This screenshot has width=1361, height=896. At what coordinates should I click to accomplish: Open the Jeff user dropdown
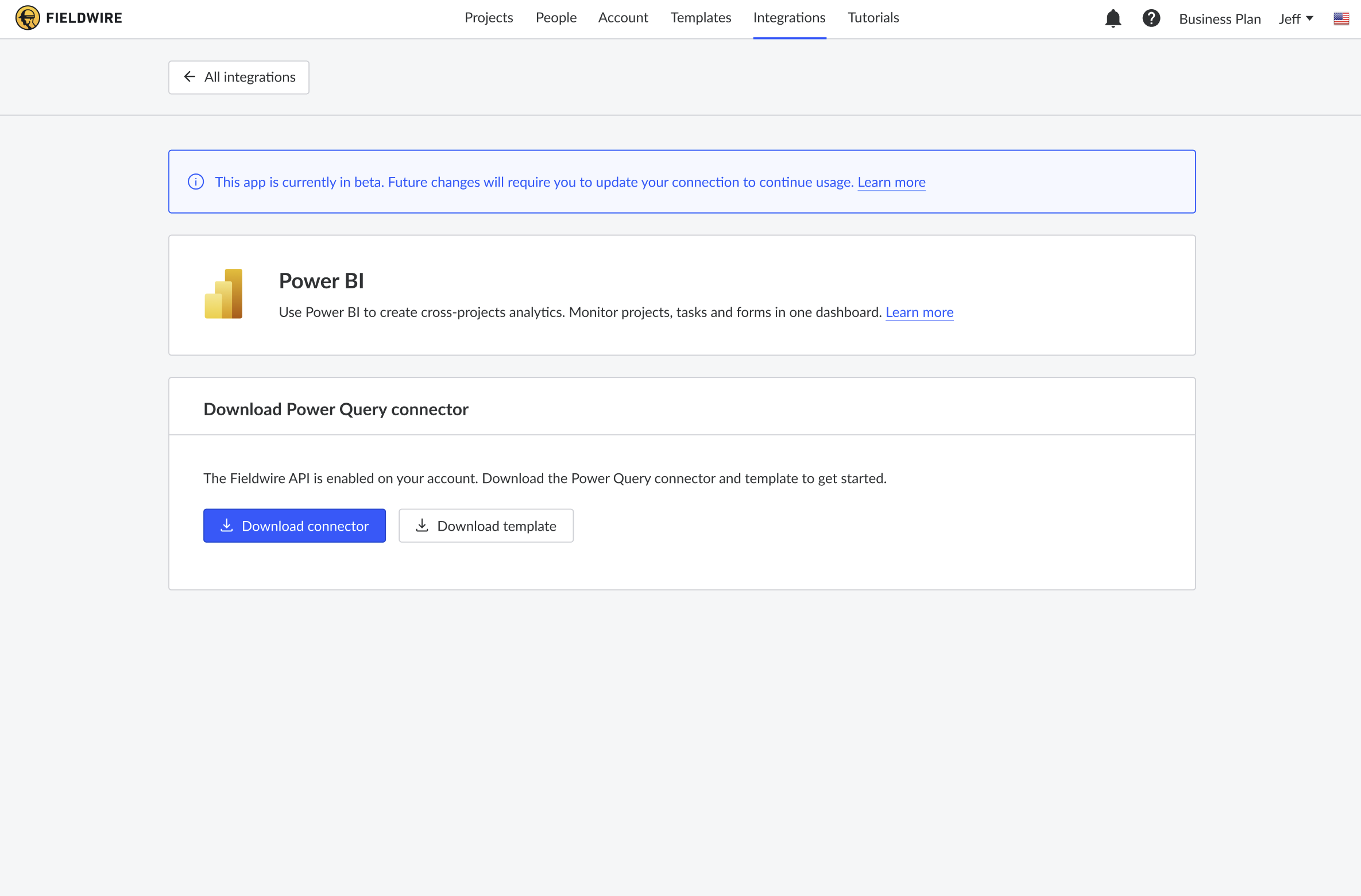point(1296,19)
